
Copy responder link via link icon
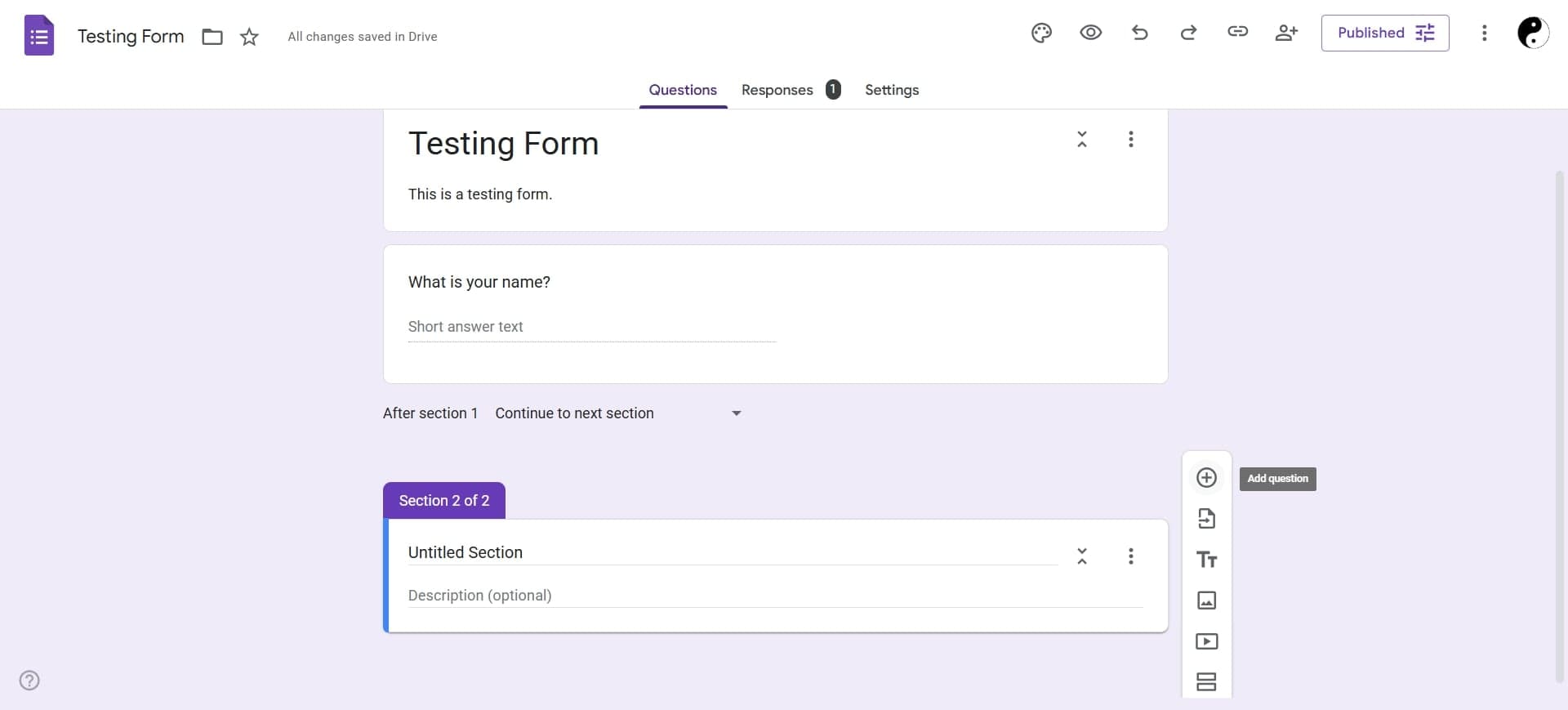tap(1237, 33)
